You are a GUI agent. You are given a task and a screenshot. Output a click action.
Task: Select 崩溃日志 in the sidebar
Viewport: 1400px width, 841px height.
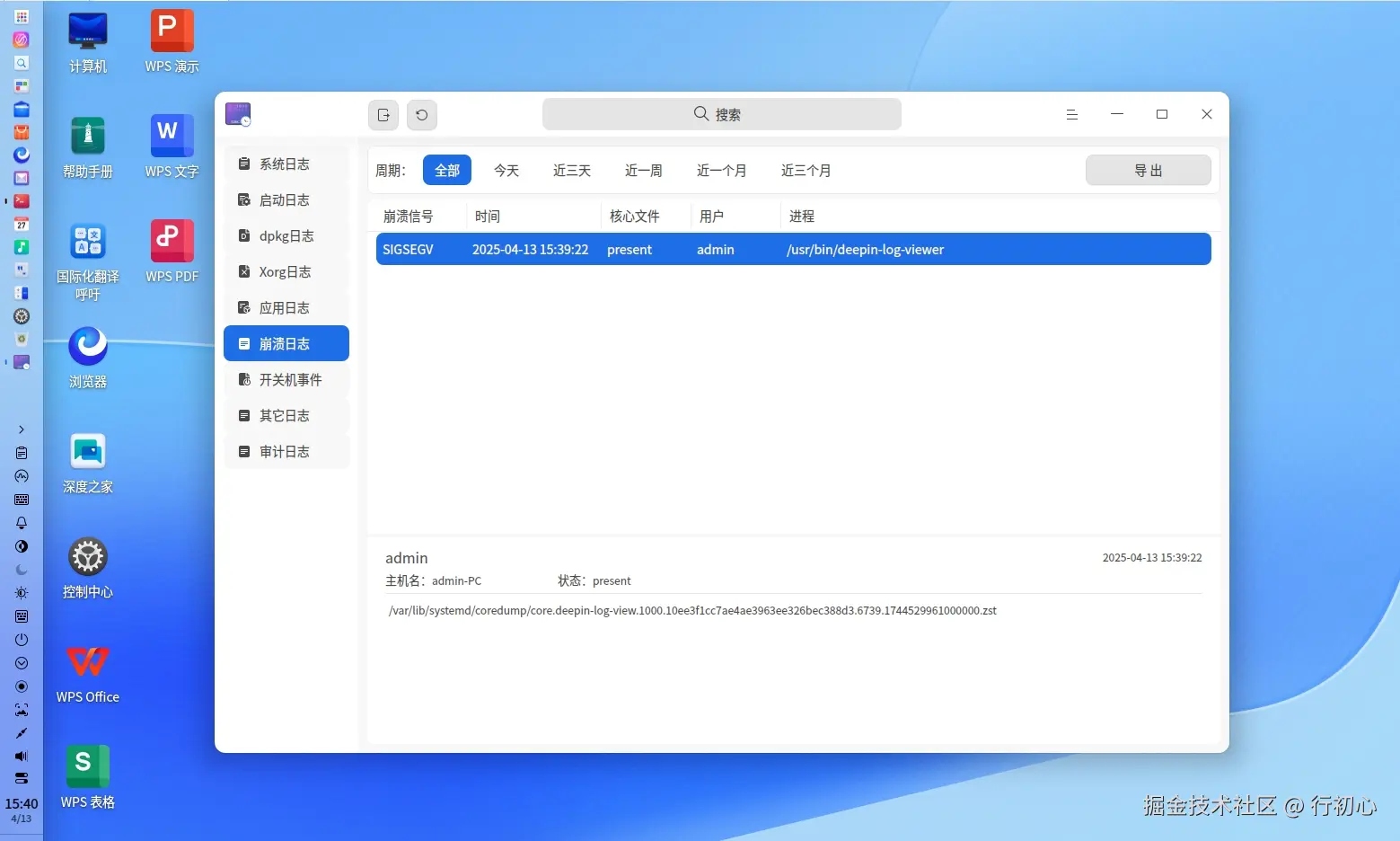tap(286, 344)
